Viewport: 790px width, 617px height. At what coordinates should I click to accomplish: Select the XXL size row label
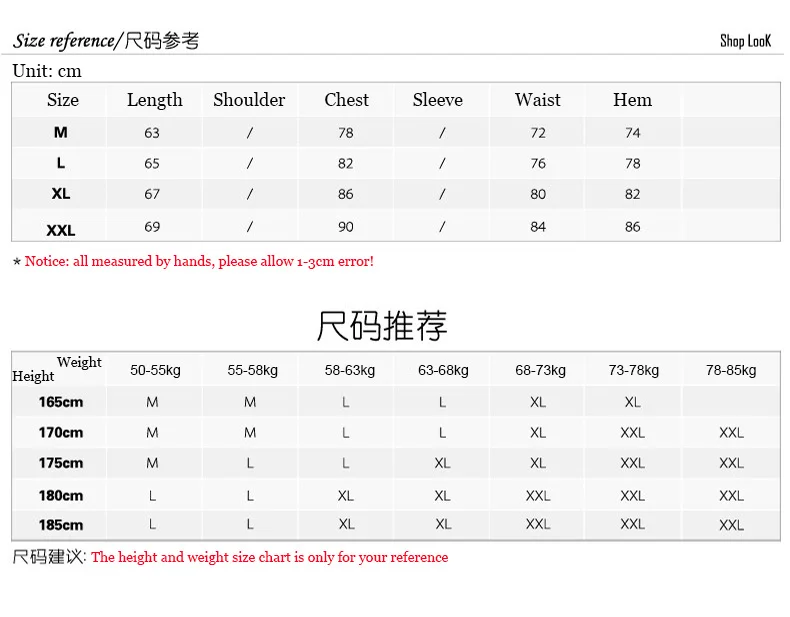(x=61, y=230)
